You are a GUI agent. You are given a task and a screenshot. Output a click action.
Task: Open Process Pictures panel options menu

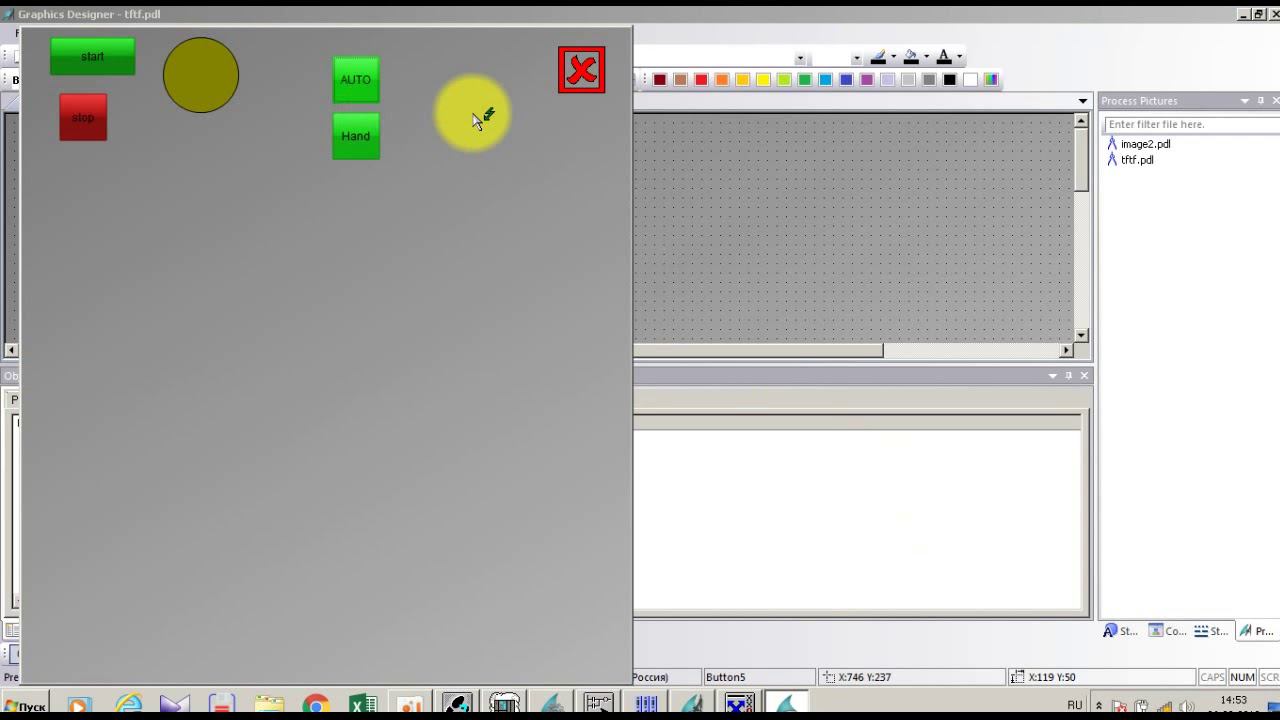coord(1245,101)
